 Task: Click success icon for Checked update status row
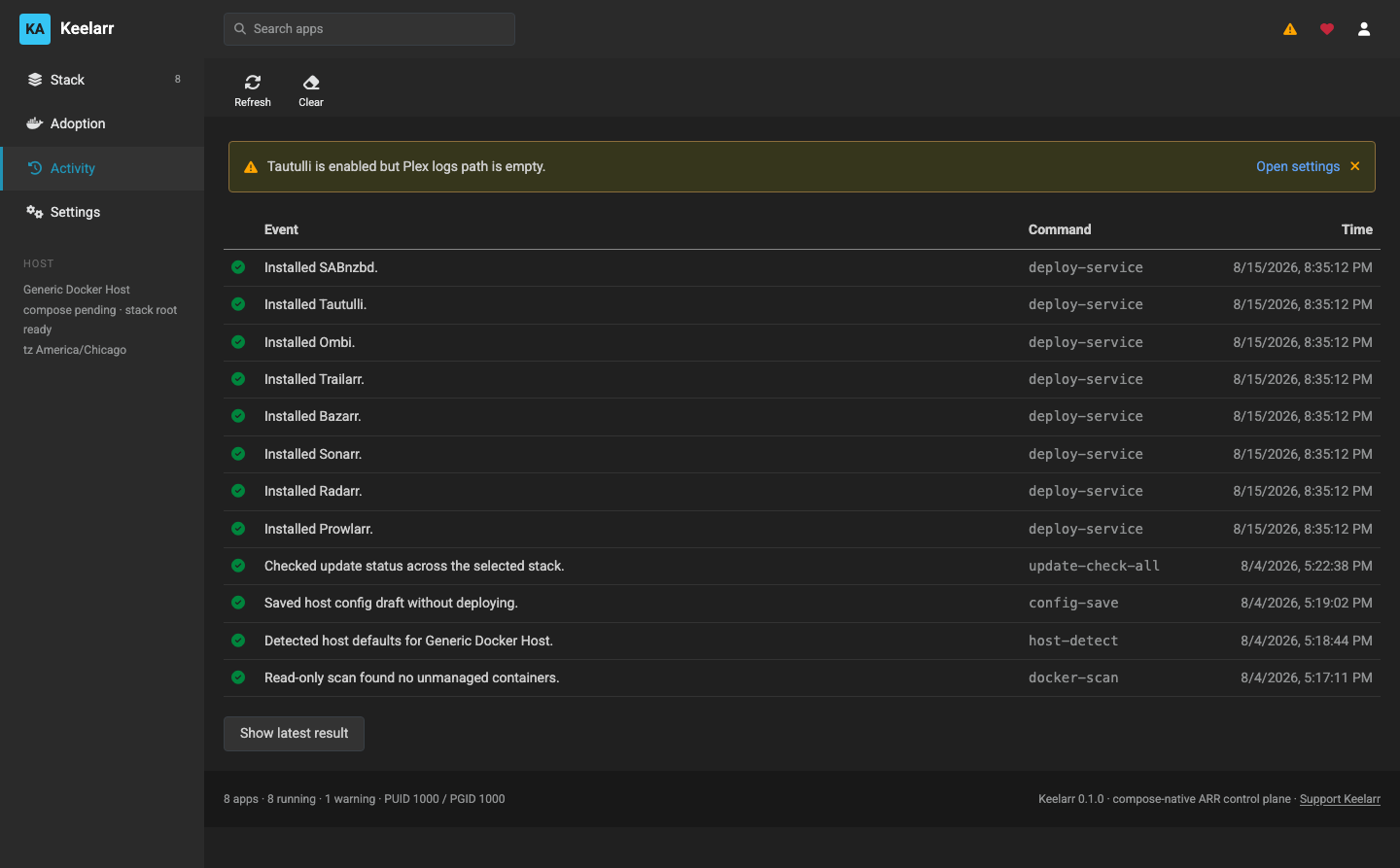(x=238, y=566)
